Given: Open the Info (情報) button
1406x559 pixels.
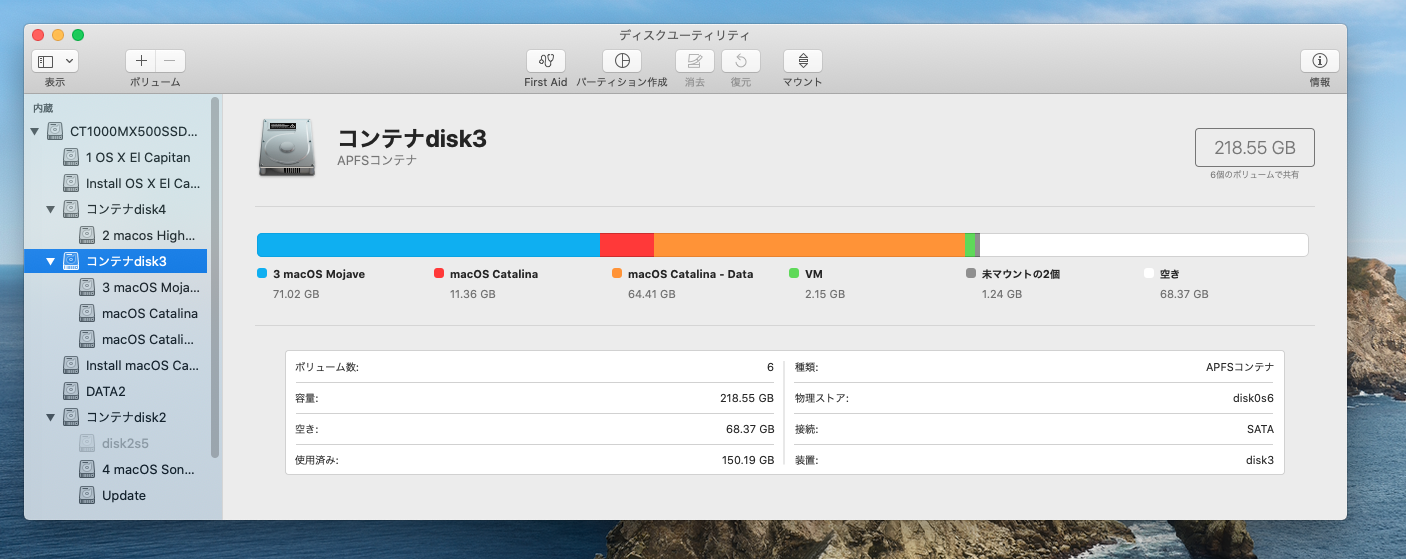Looking at the screenshot, I should pyautogui.click(x=1319, y=61).
